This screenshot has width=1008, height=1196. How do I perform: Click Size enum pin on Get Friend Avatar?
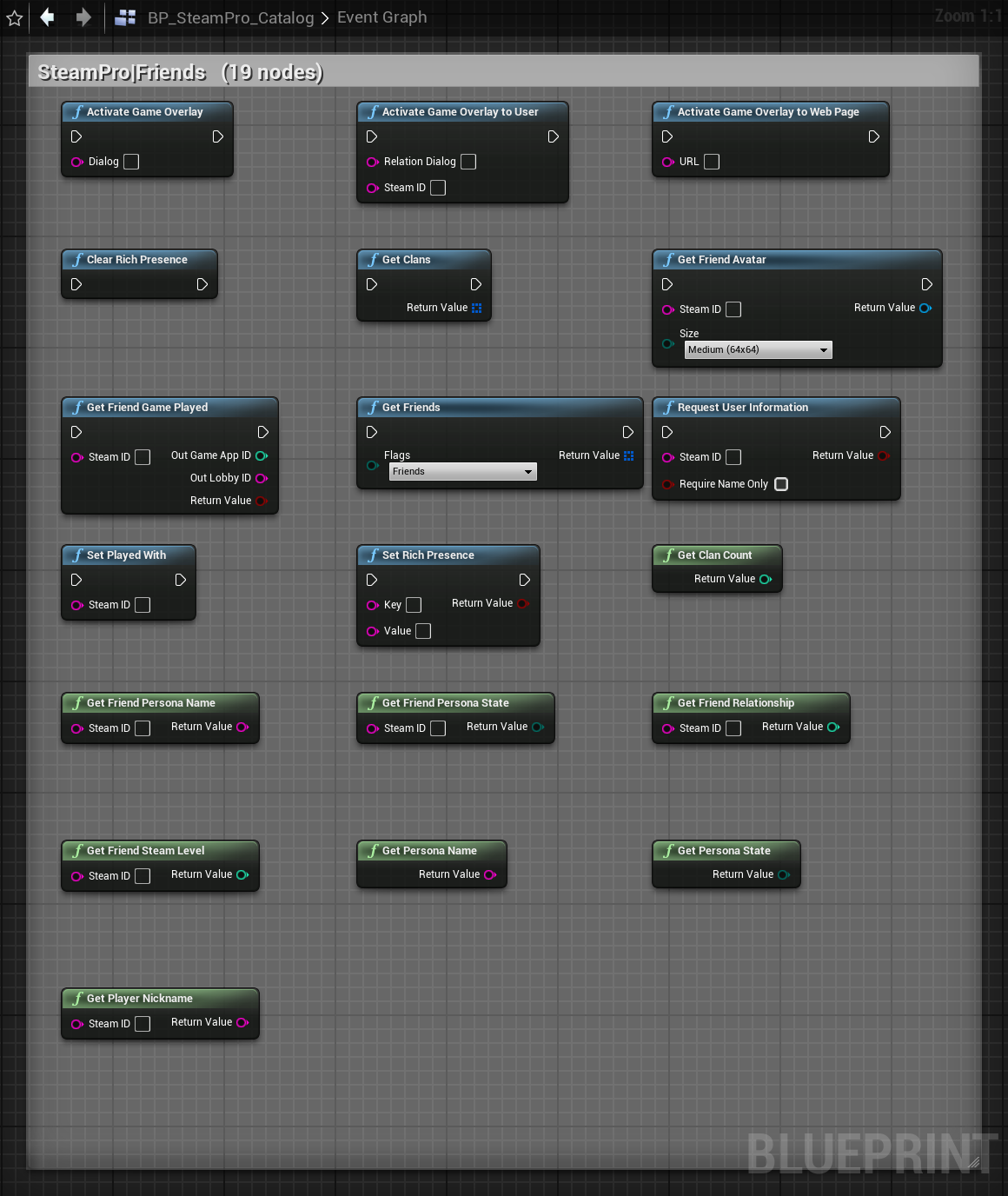point(667,343)
